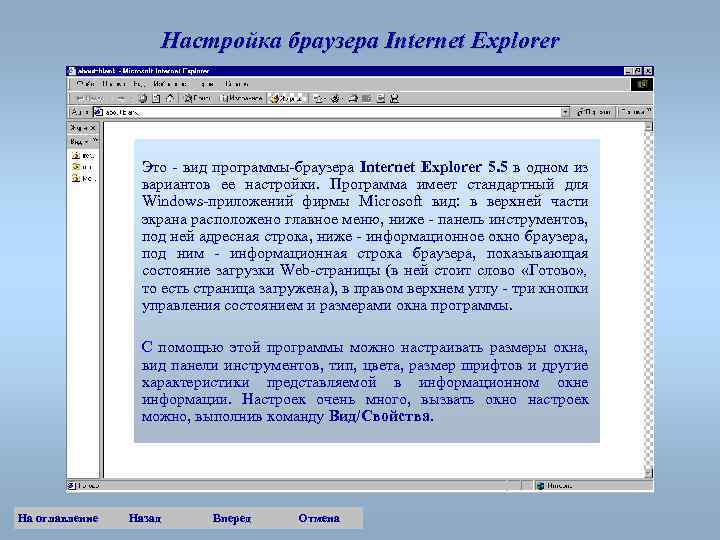This screenshot has height=540, width=720.
Task: Click the Отмена button below the slide
Action: (x=319, y=518)
